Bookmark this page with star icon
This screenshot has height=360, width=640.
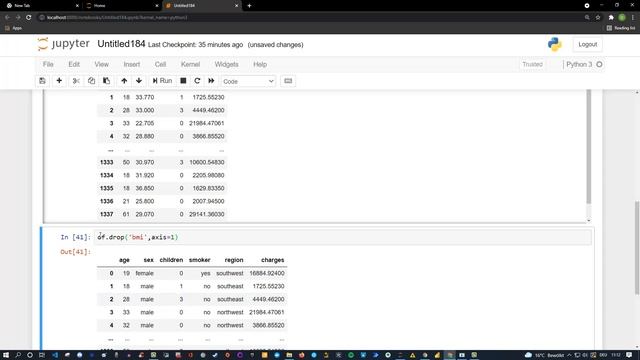(x=598, y=18)
